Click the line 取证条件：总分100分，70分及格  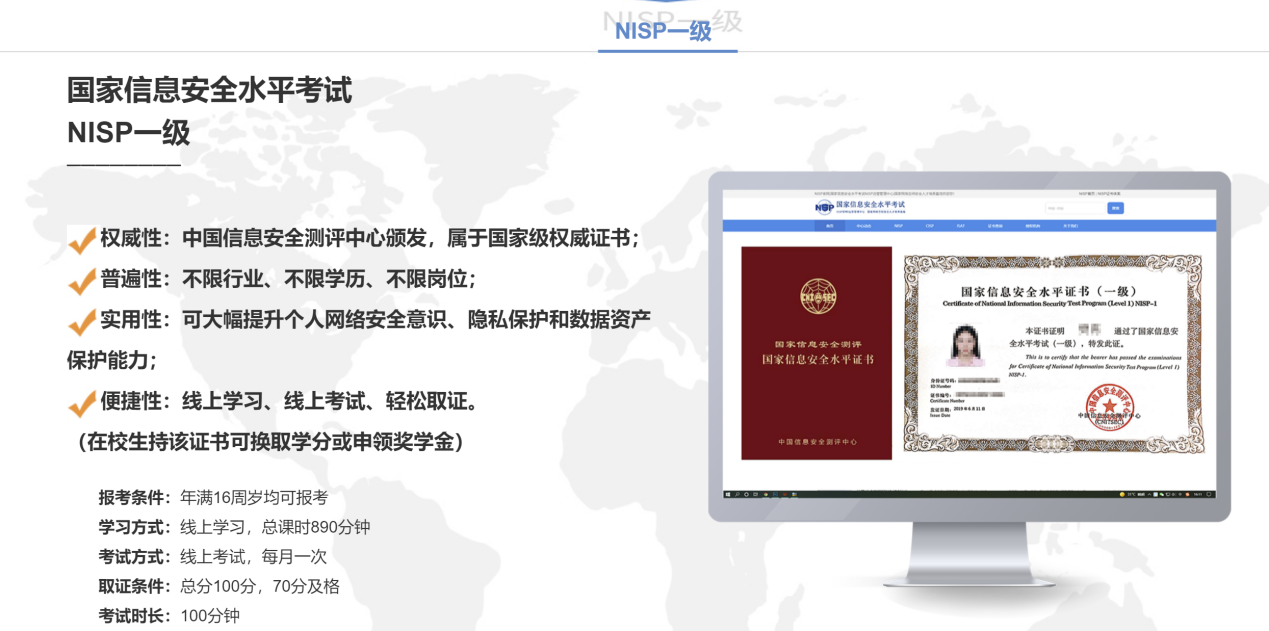click(x=219, y=587)
